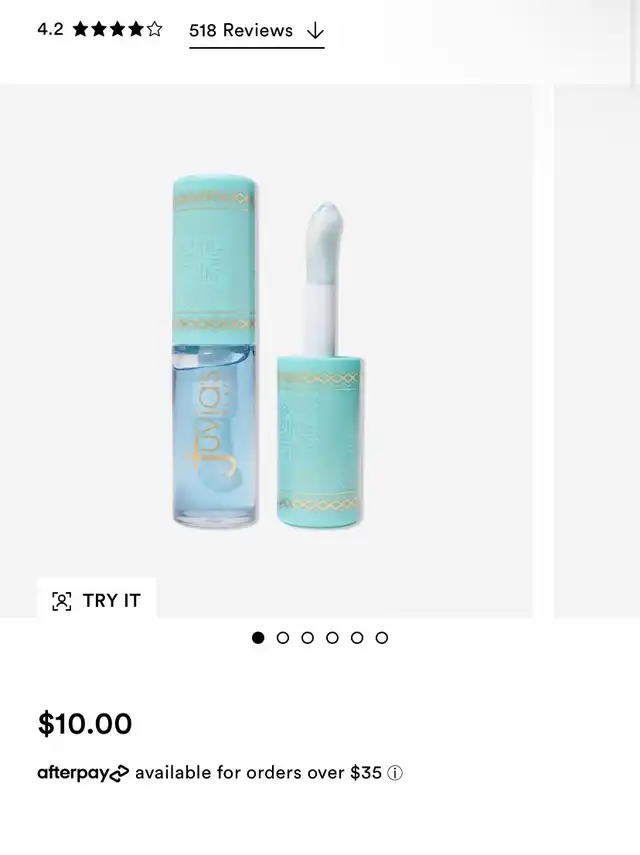Image resolution: width=640 pixels, height=855 pixels.
Task: Click the down arrow beside 518 Reviews
Action: (315, 31)
